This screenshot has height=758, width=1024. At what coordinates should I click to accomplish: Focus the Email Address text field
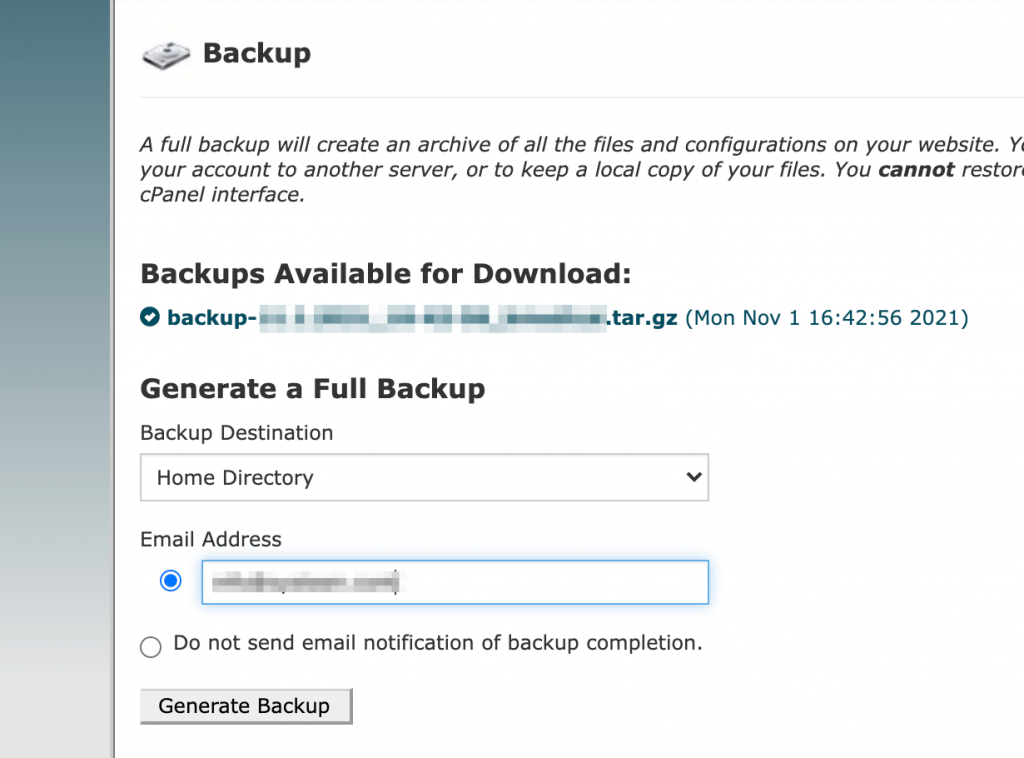pyautogui.click(x=455, y=582)
